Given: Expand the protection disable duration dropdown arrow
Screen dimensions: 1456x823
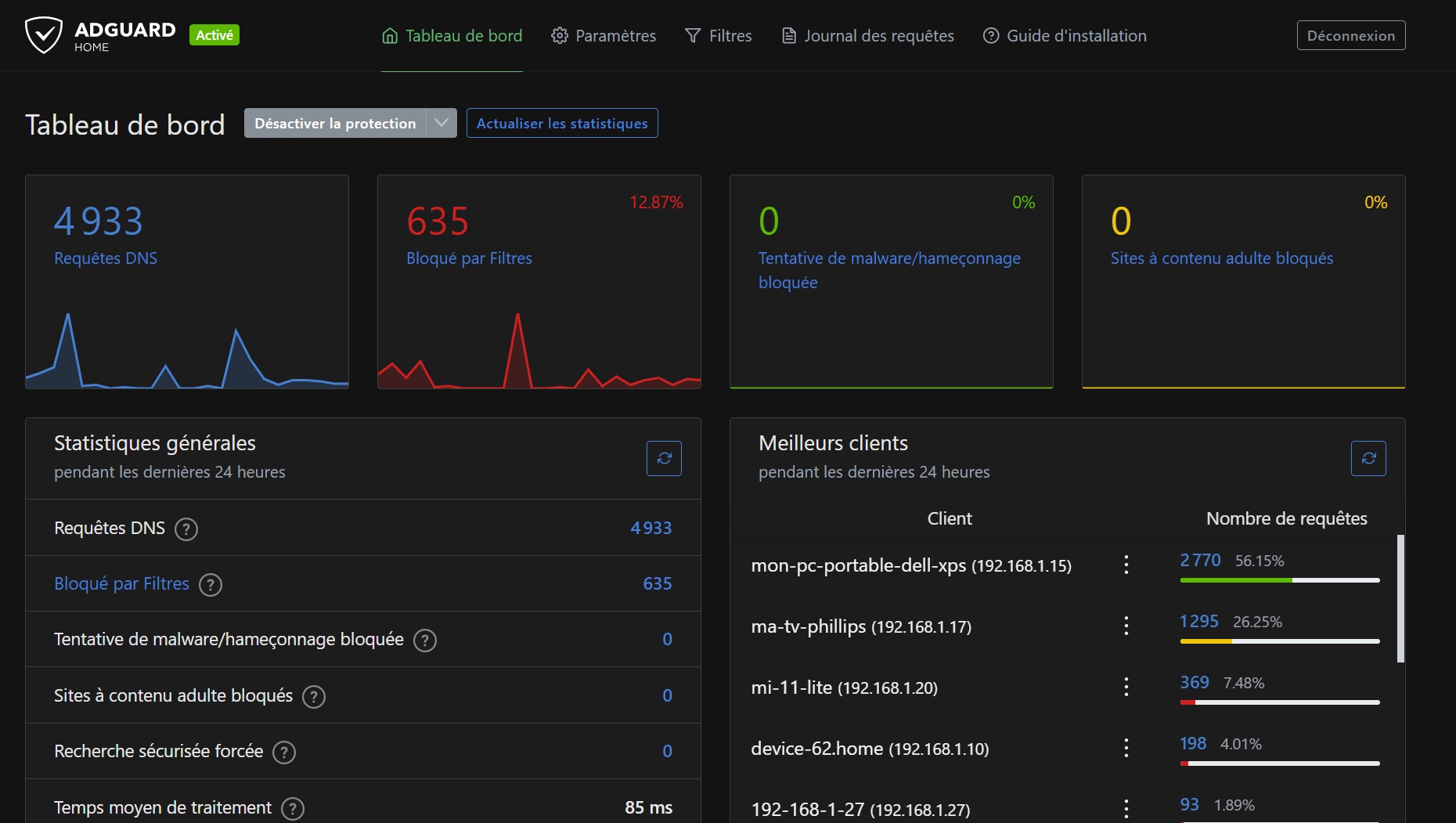Looking at the screenshot, I should 441,123.
